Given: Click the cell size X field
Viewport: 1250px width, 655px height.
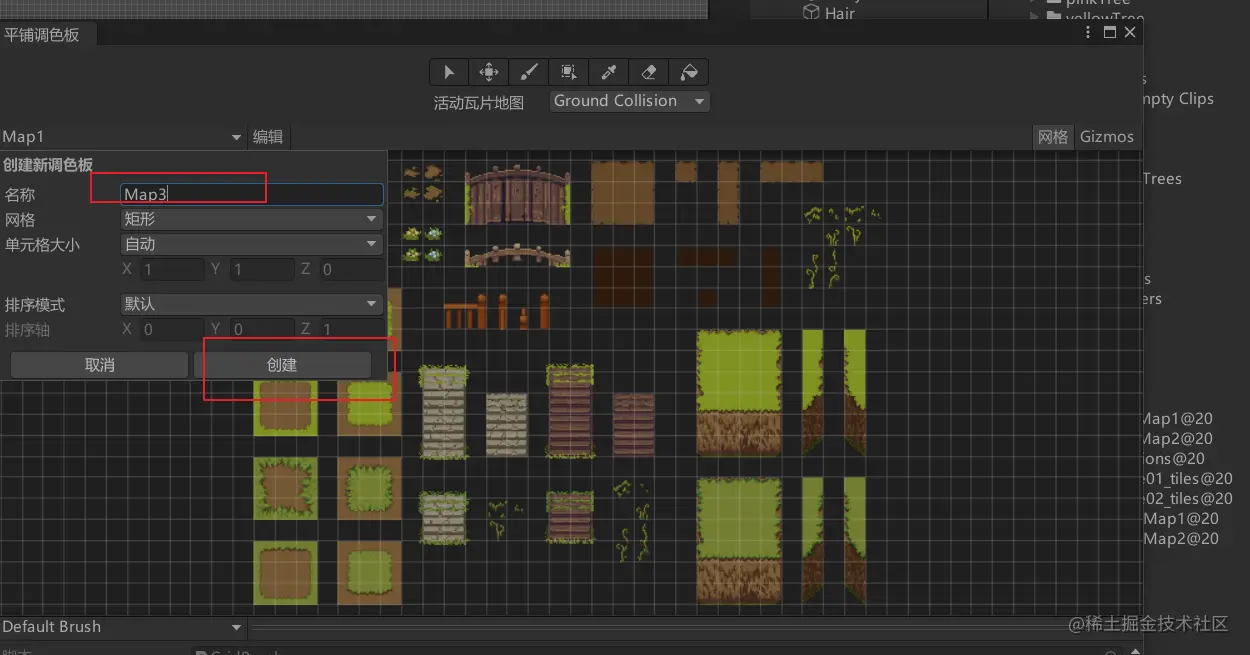Looking at the screenshot, I should 173,269.
